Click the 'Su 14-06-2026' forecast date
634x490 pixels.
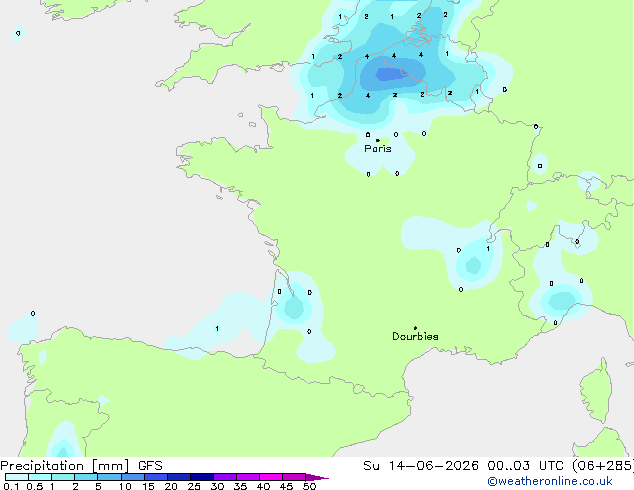[x=421, y=466]
